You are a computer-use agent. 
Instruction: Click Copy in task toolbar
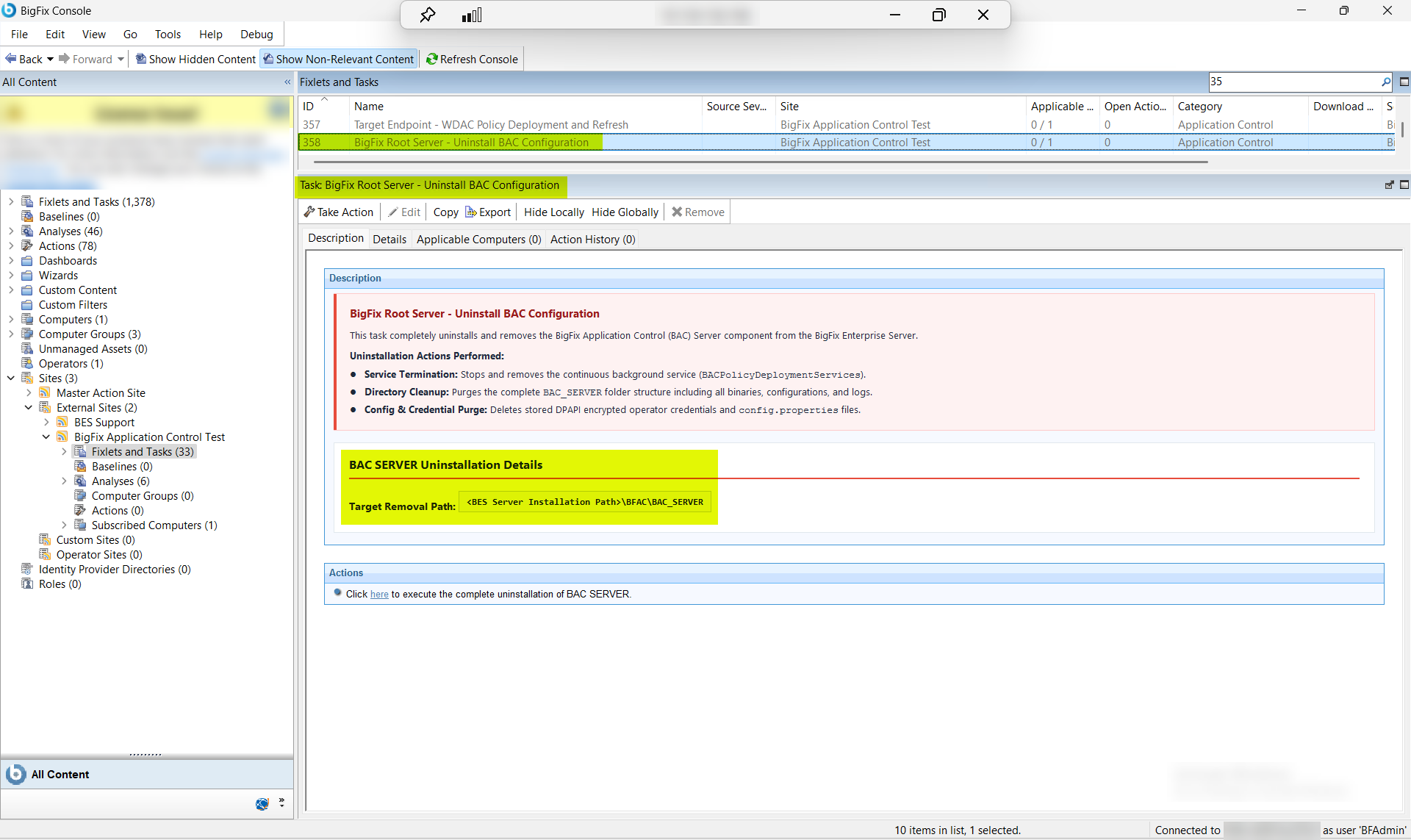coord(446,212)
